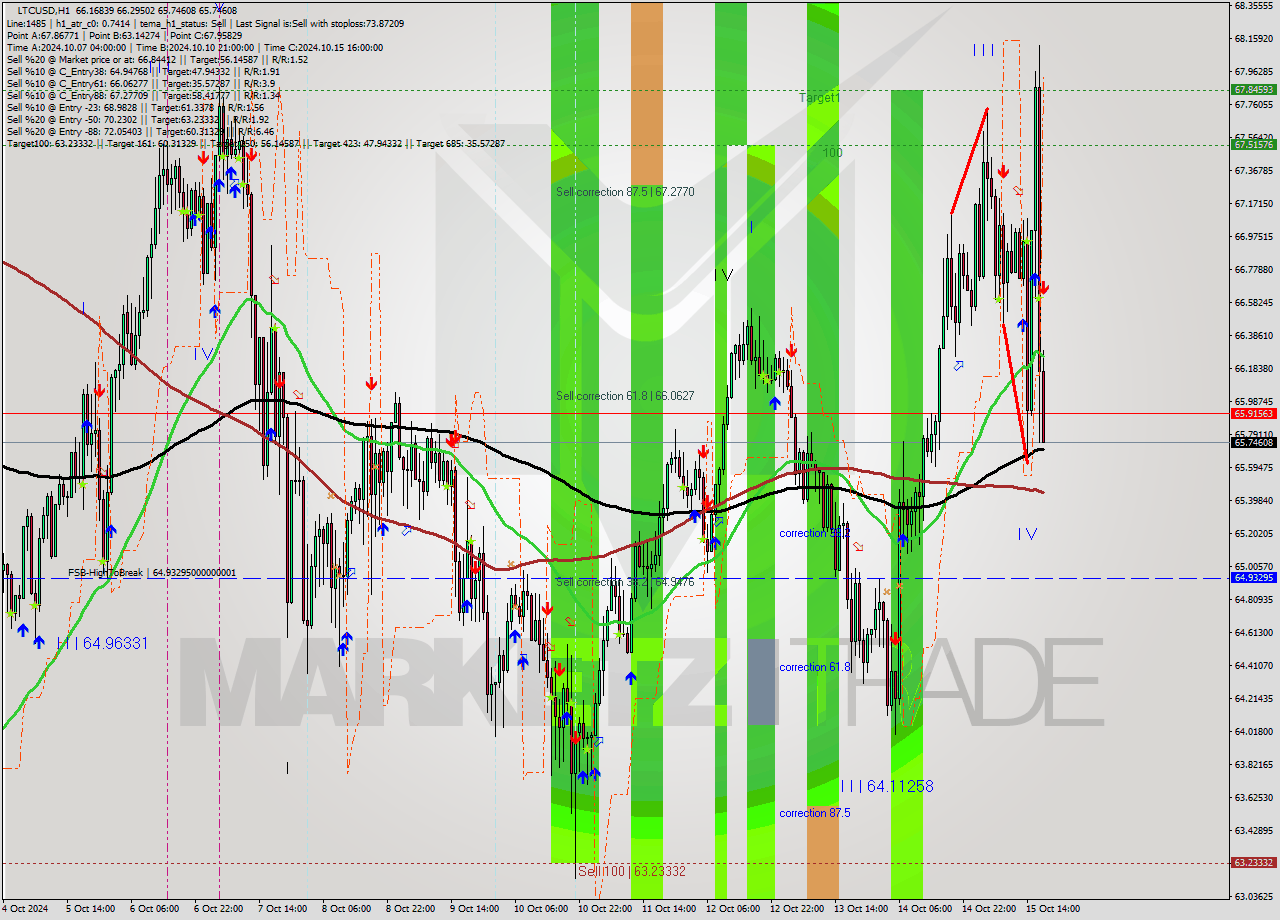
Task: Click the blue 'correction 87.5' label
Action: (x=815, y=813)
